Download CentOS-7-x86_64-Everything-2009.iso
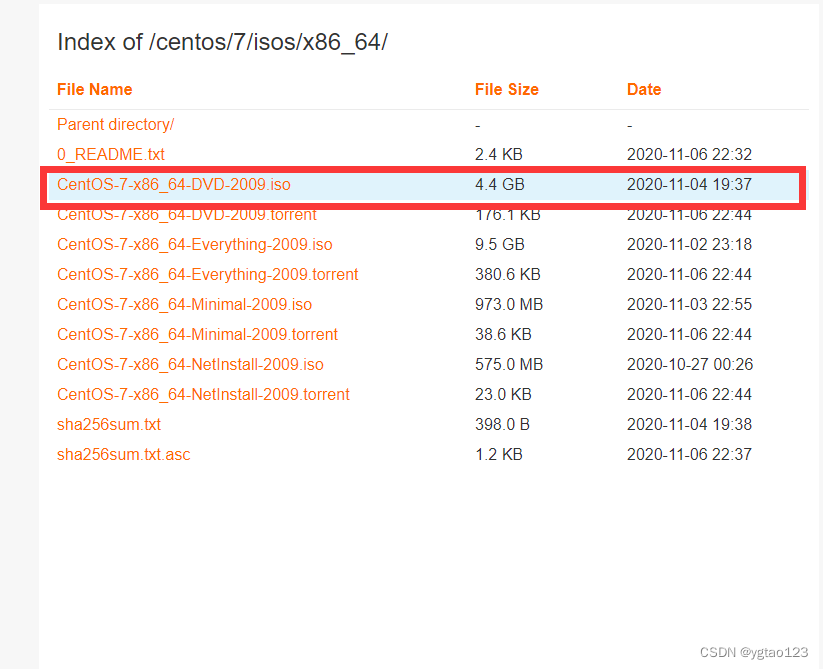 point(195,245)
